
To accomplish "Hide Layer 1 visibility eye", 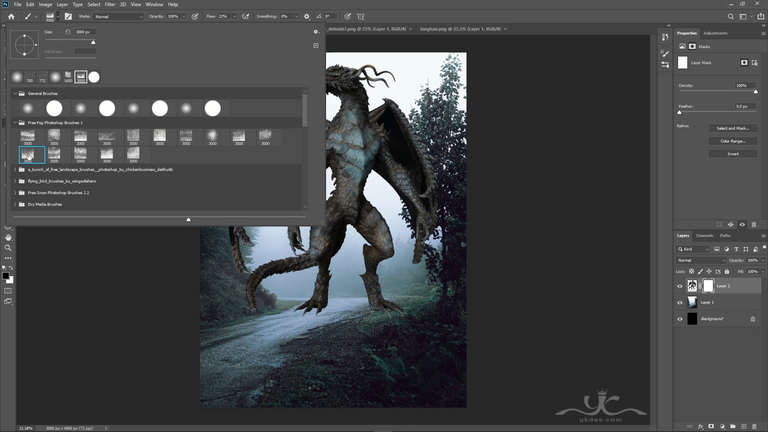I will (680, 303).
